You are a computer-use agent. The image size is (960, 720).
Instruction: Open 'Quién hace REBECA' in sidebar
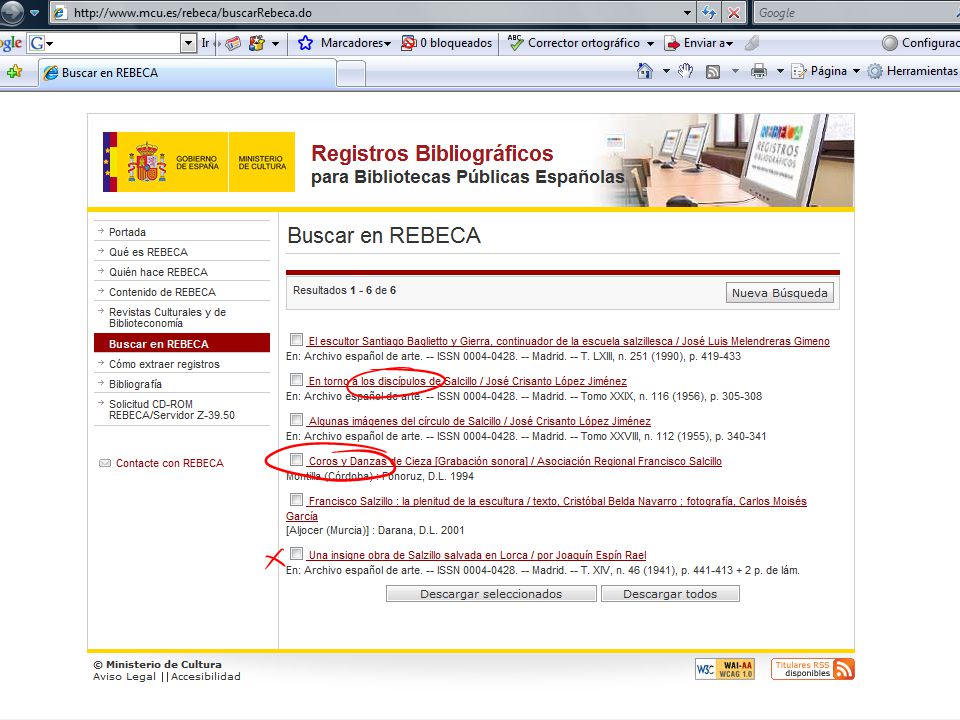tap(158, 272)
